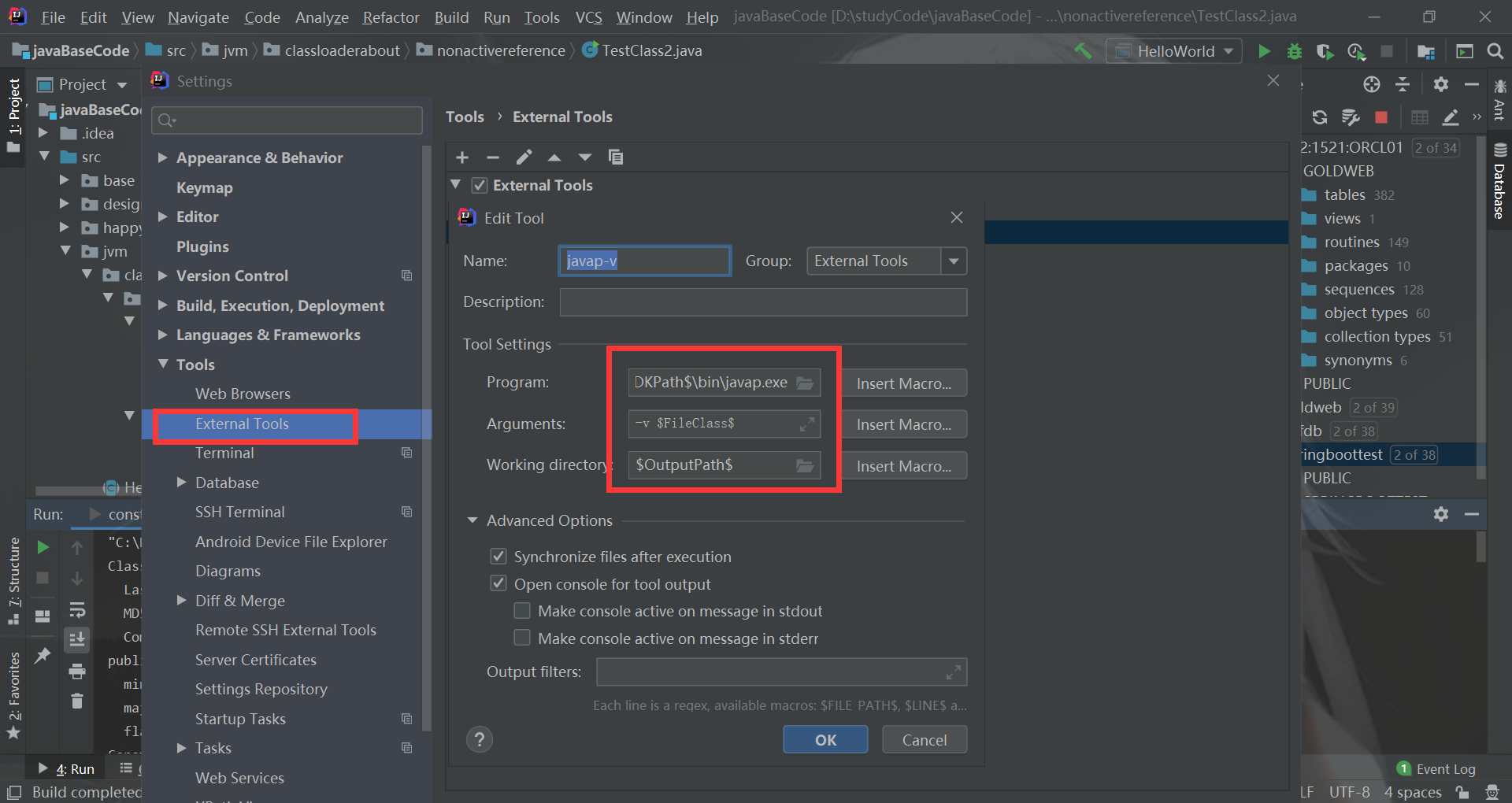Toggle Synchronize files after execution
Image resolution: width=1512 pixels, height=803 pixels.
coord(498,557)
